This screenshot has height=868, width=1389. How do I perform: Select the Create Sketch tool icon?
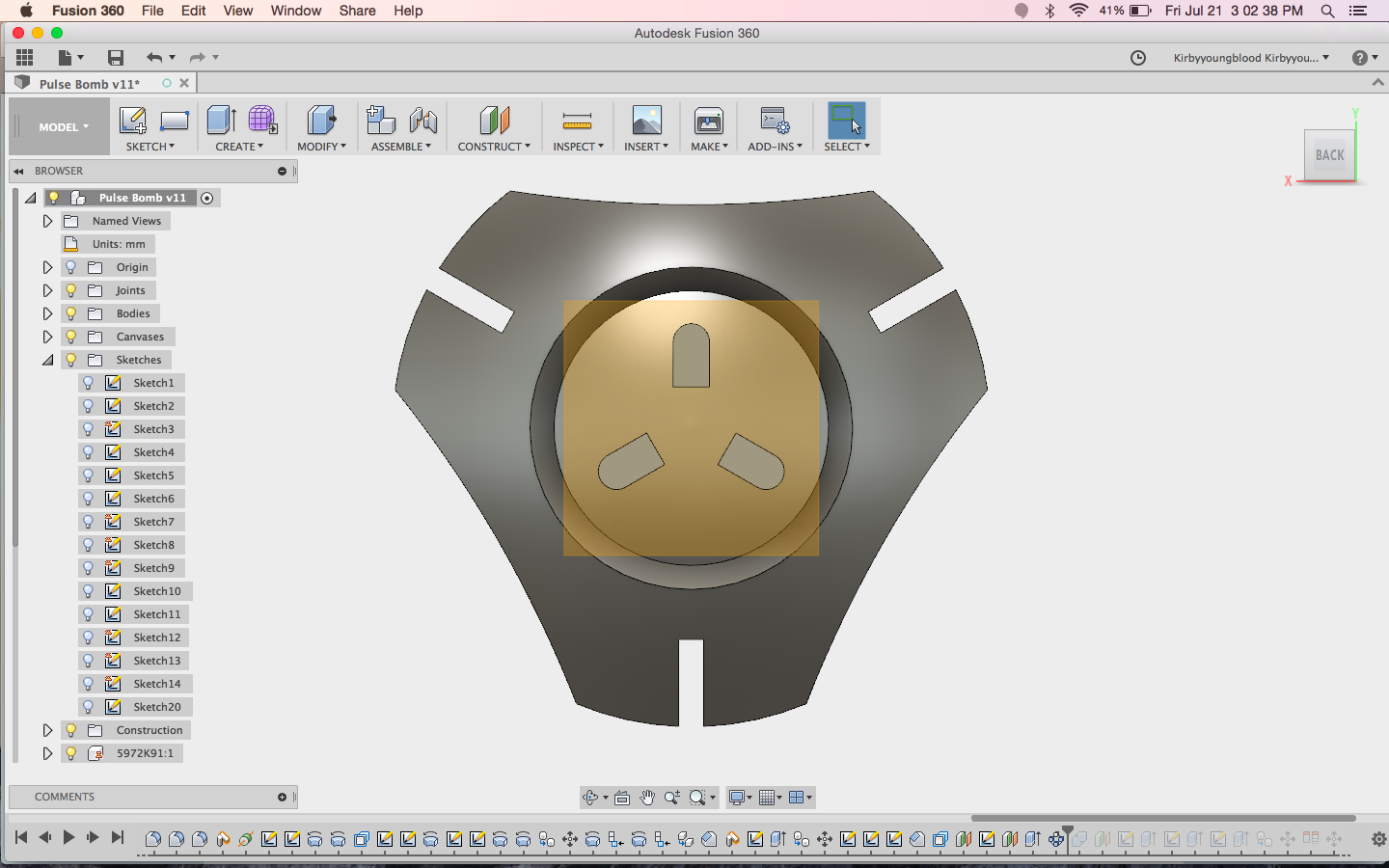(x=132, y=121)
